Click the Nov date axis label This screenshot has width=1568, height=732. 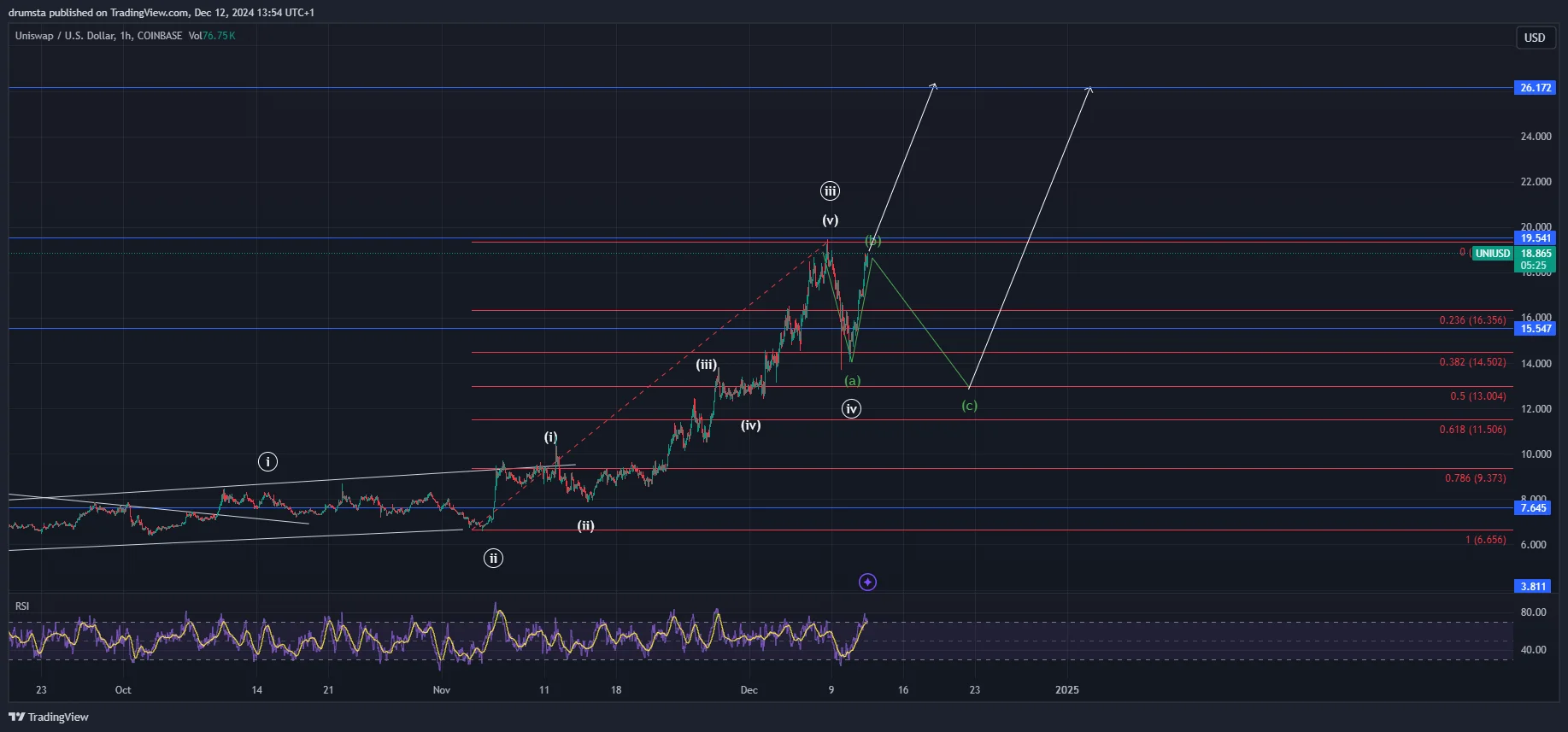(441, 690)
